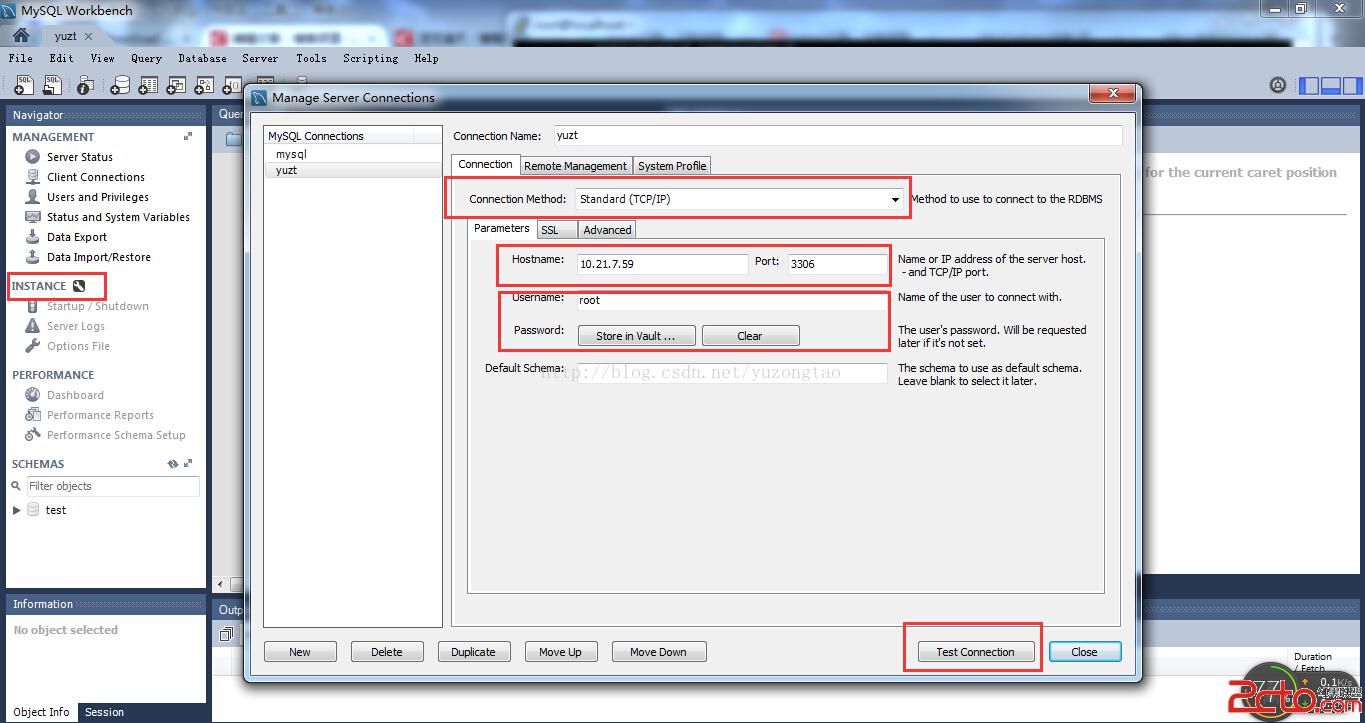Create a new SQL tab for queries
Viewport: 1365px width, 723px height.
[x=24, y=86]
